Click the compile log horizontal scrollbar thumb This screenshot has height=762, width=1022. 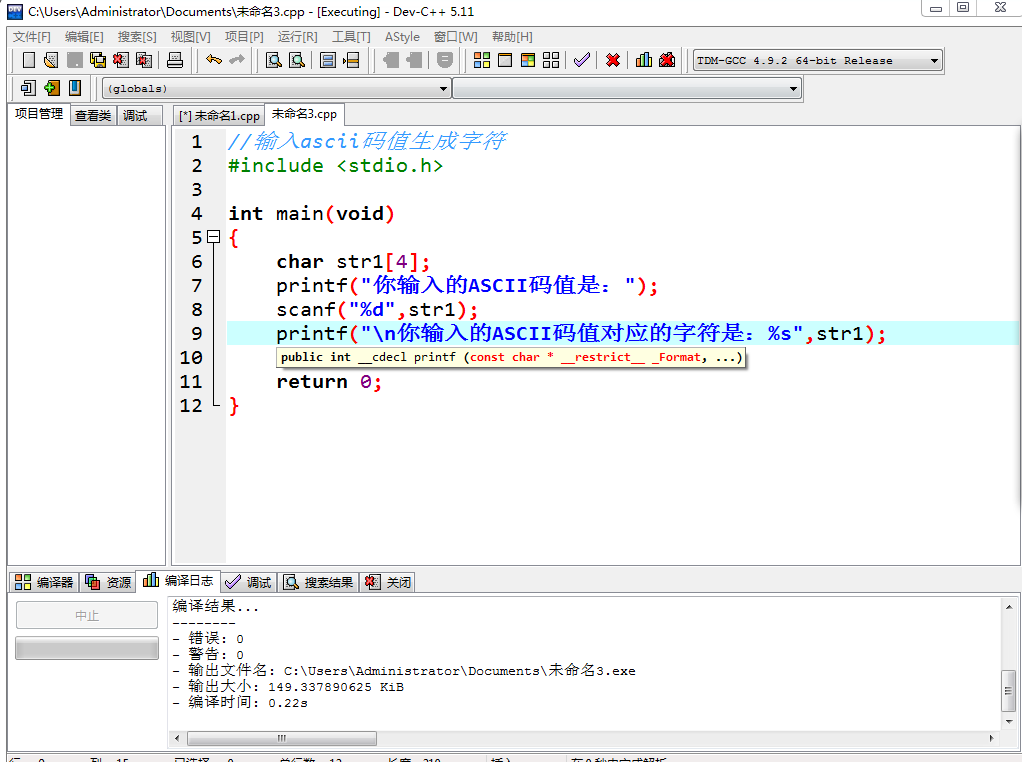coord(282,738)
